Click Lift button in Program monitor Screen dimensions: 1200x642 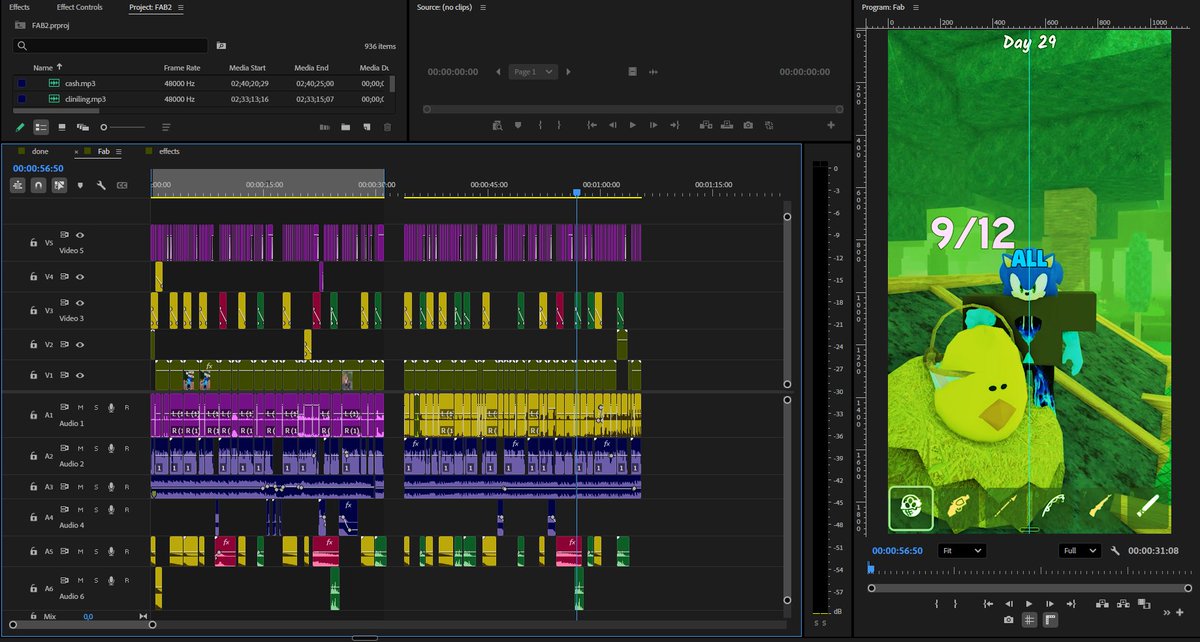tap(1102, 603)
